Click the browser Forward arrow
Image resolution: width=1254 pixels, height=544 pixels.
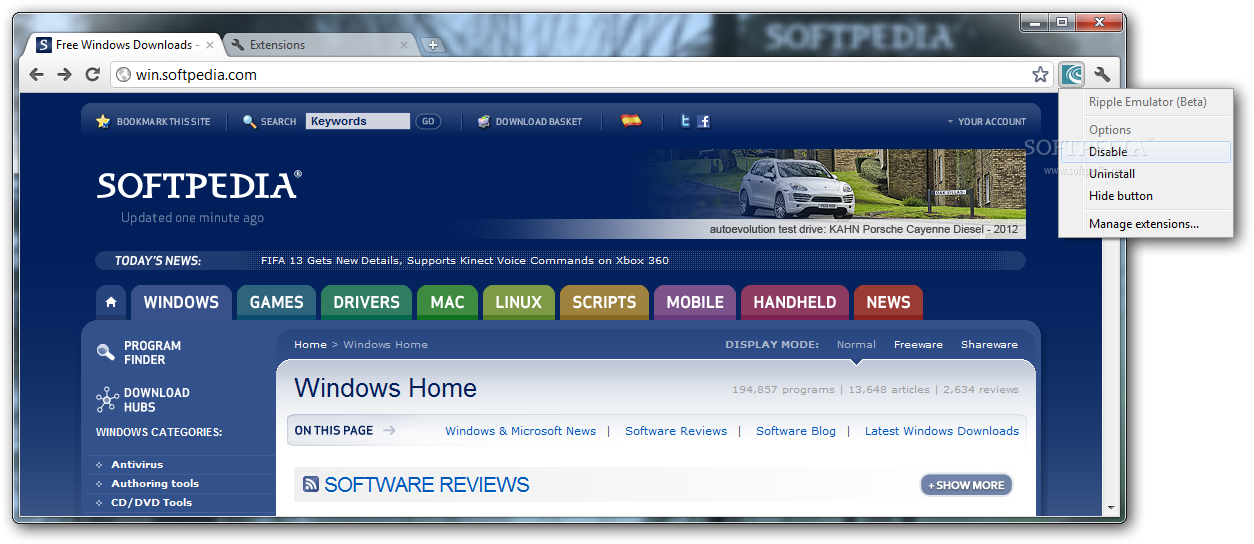click(64, 74)
